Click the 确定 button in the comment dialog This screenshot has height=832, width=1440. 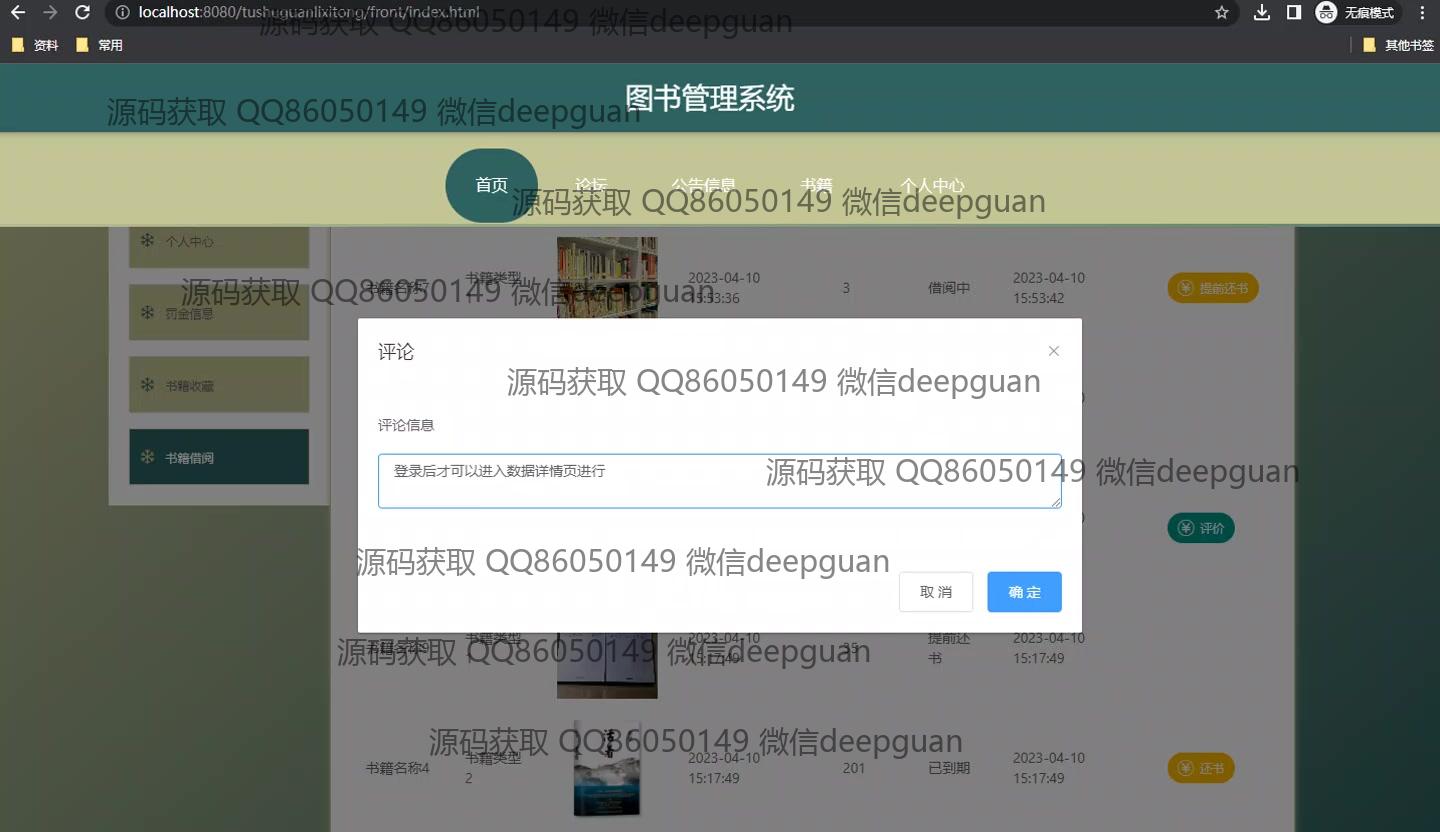[x=1024, y=592]
